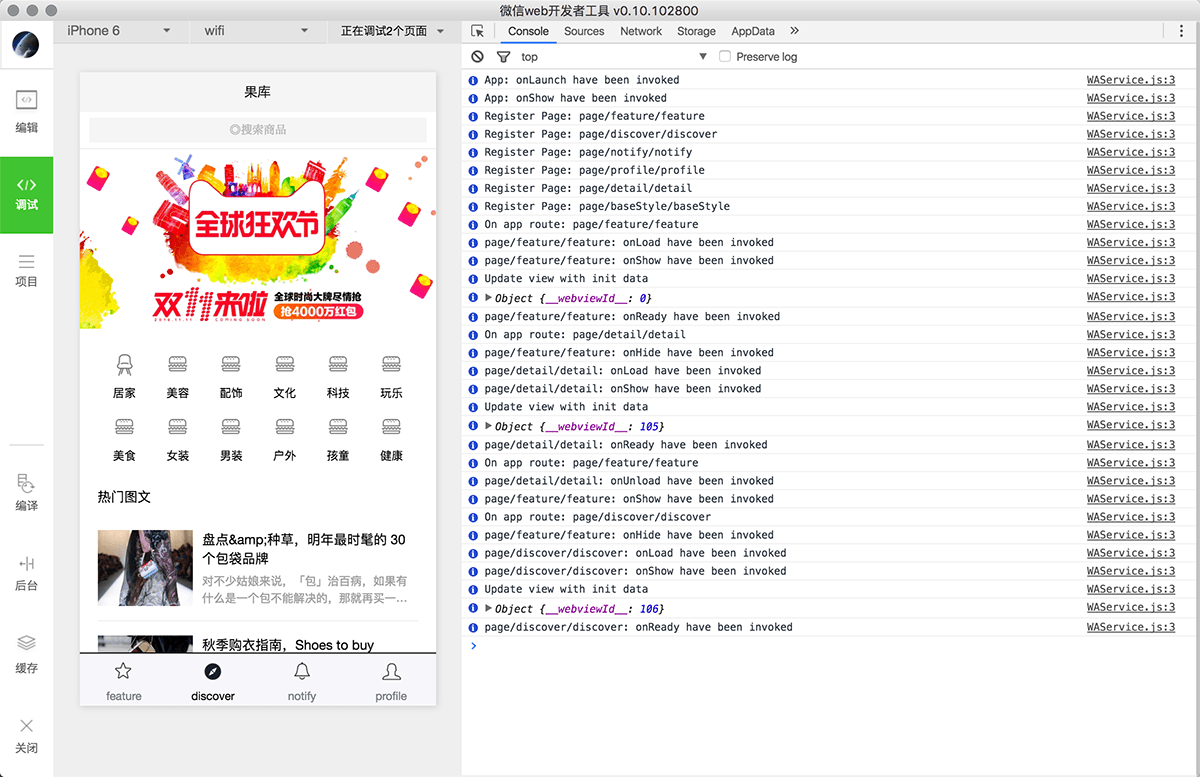Open the profile tab in simulator
The image size is (1200, 777).
click(391, 680)
